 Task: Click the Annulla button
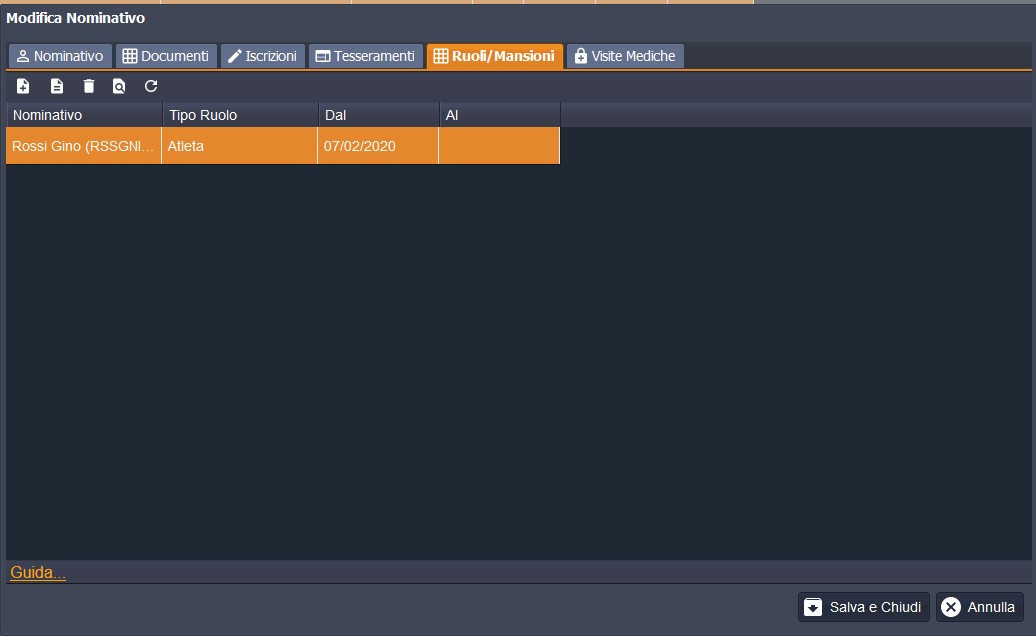point(979,607)
